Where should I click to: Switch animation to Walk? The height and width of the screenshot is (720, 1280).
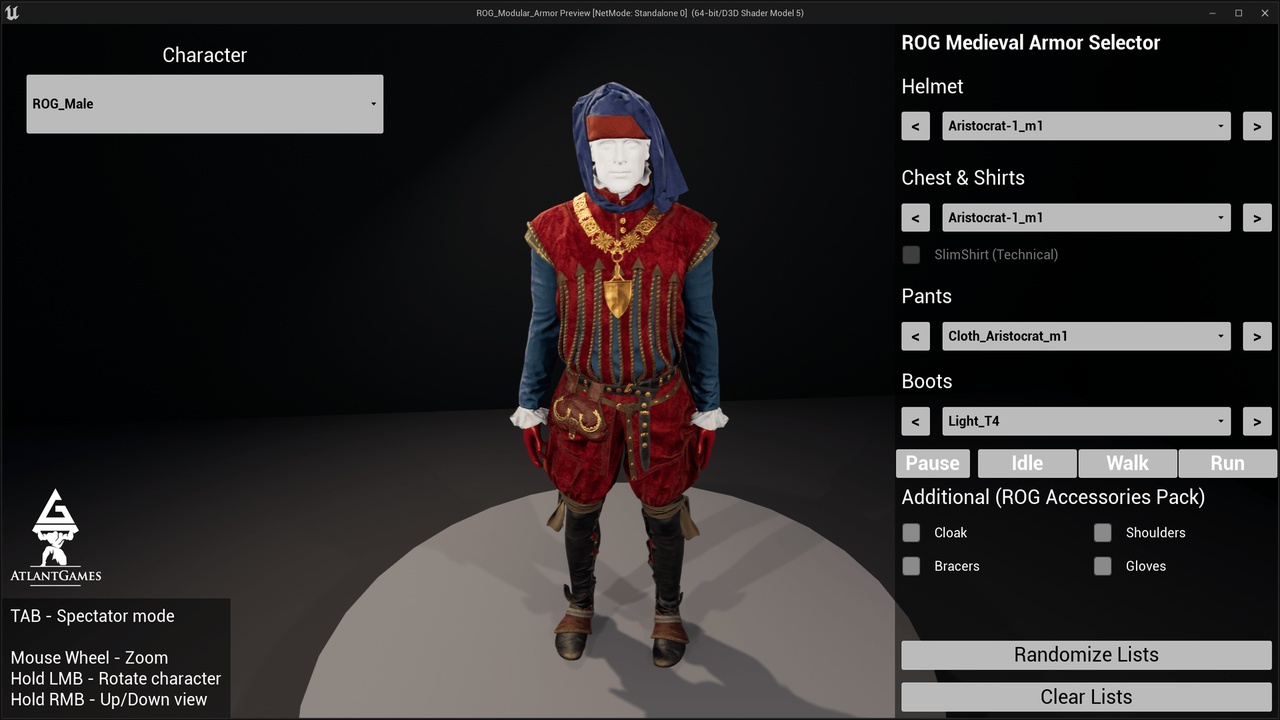[1127, 463]
